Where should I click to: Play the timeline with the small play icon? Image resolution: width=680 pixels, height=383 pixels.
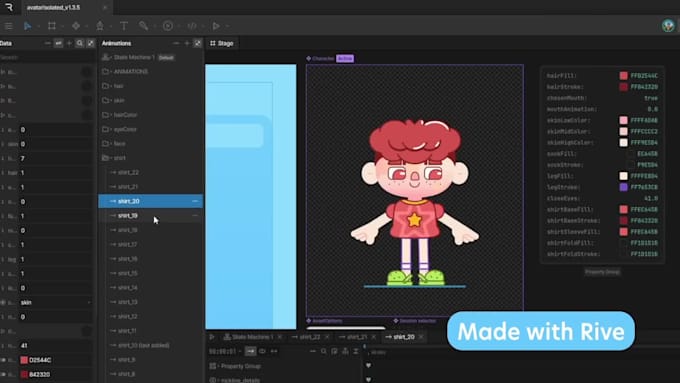click(212, 337)
